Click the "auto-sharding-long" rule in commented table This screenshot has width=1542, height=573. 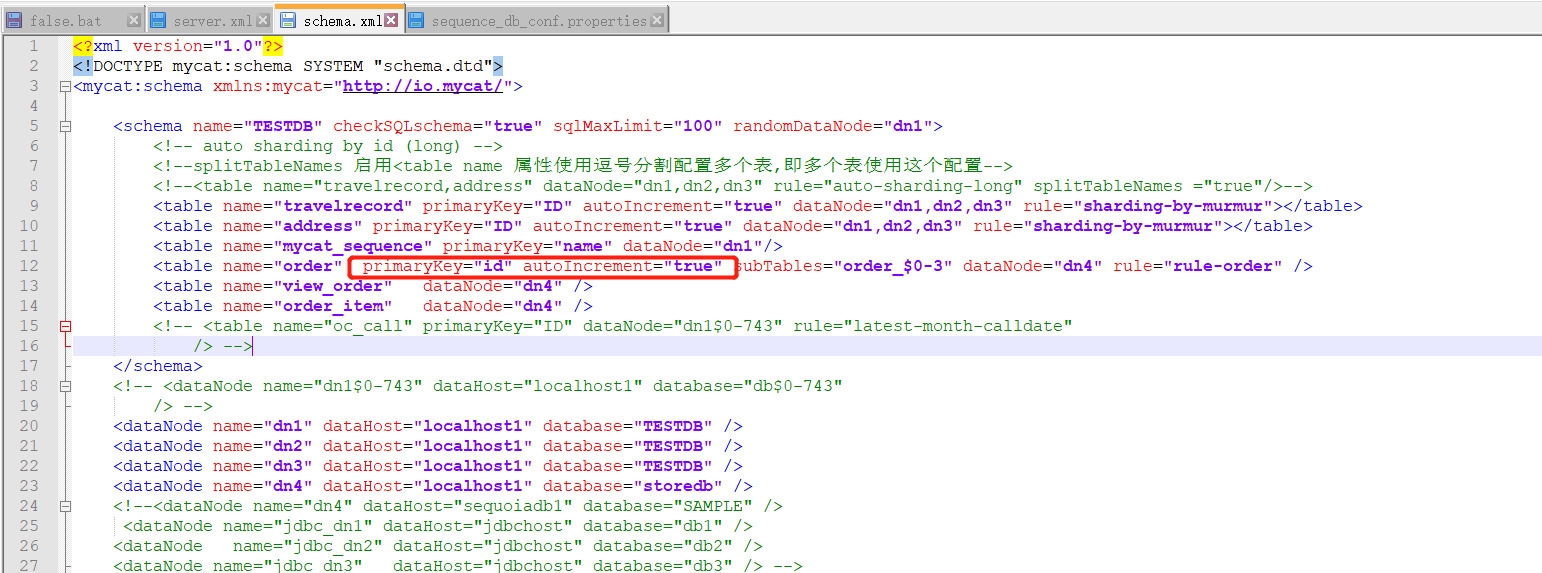pyautogui.click(x=923, y=186)
